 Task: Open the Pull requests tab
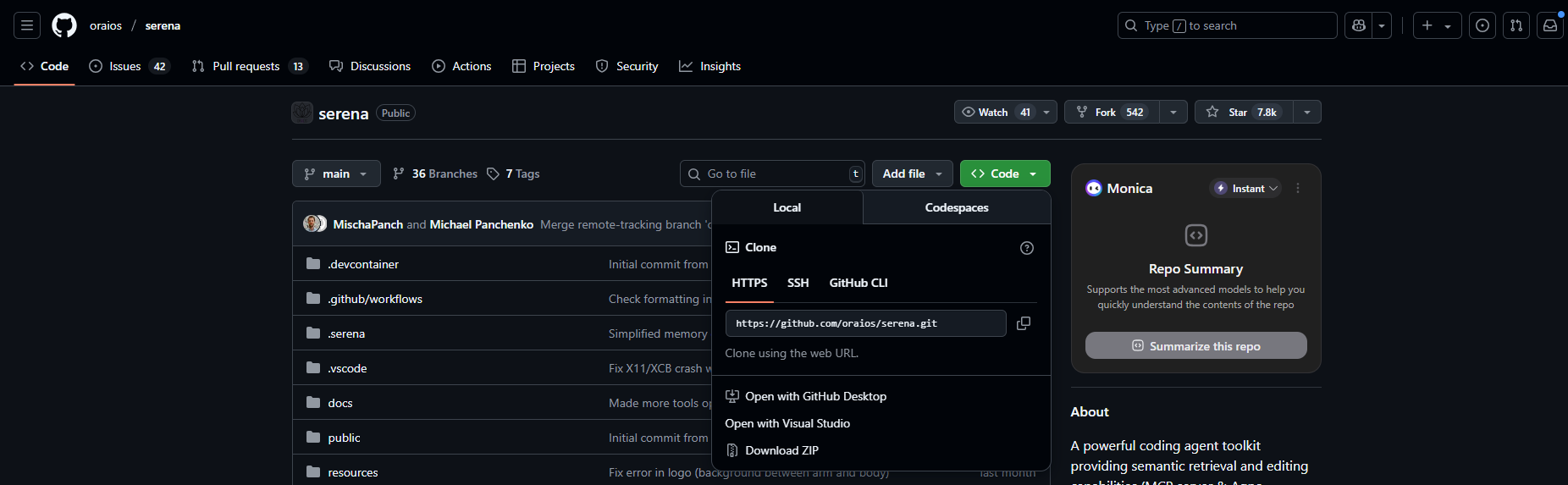(250, 66)
